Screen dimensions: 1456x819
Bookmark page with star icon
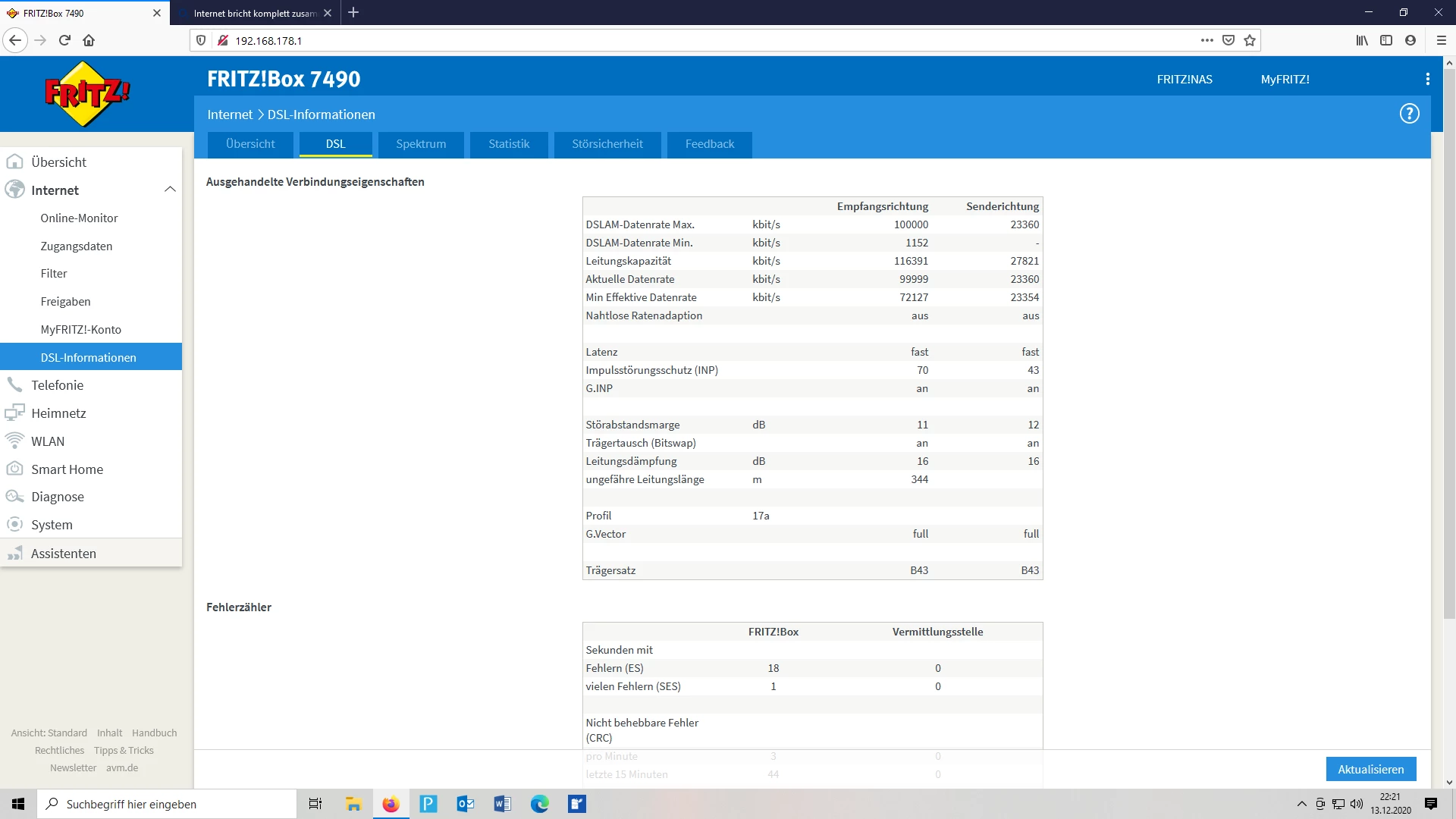[x=1250, y=40]
